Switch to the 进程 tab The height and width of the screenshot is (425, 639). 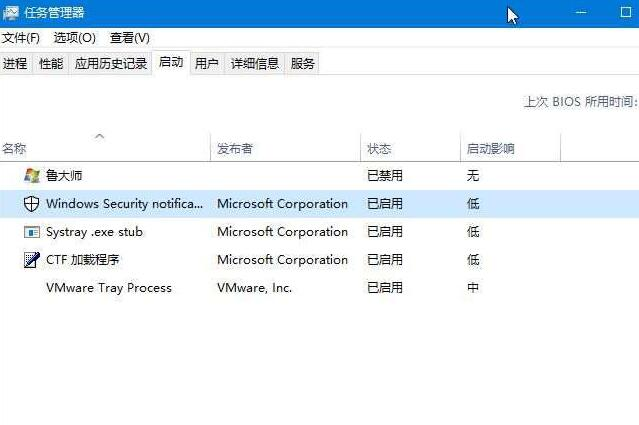[x=15, y=64]
